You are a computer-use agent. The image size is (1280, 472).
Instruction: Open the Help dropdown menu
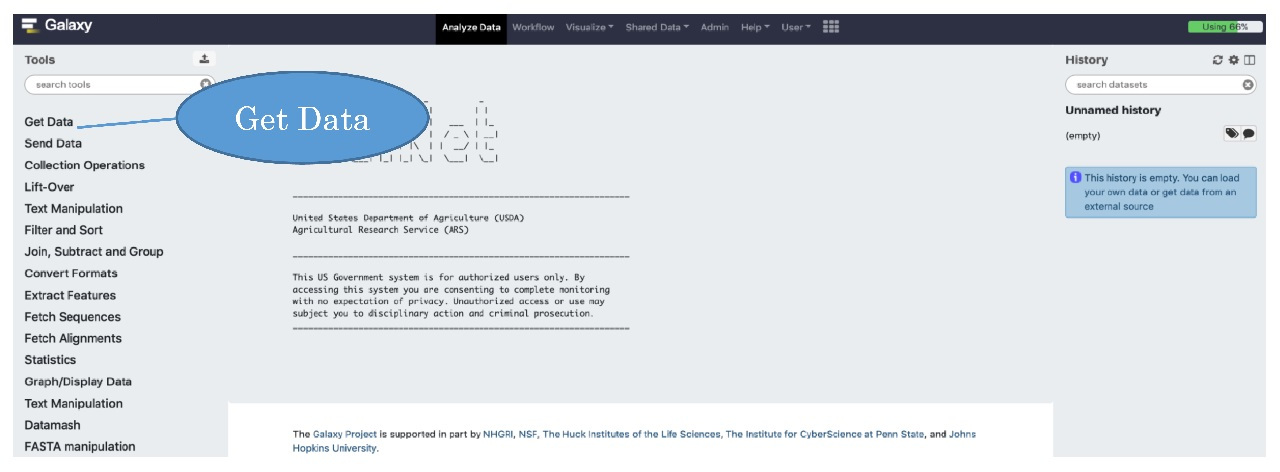[x=755, y=27]
